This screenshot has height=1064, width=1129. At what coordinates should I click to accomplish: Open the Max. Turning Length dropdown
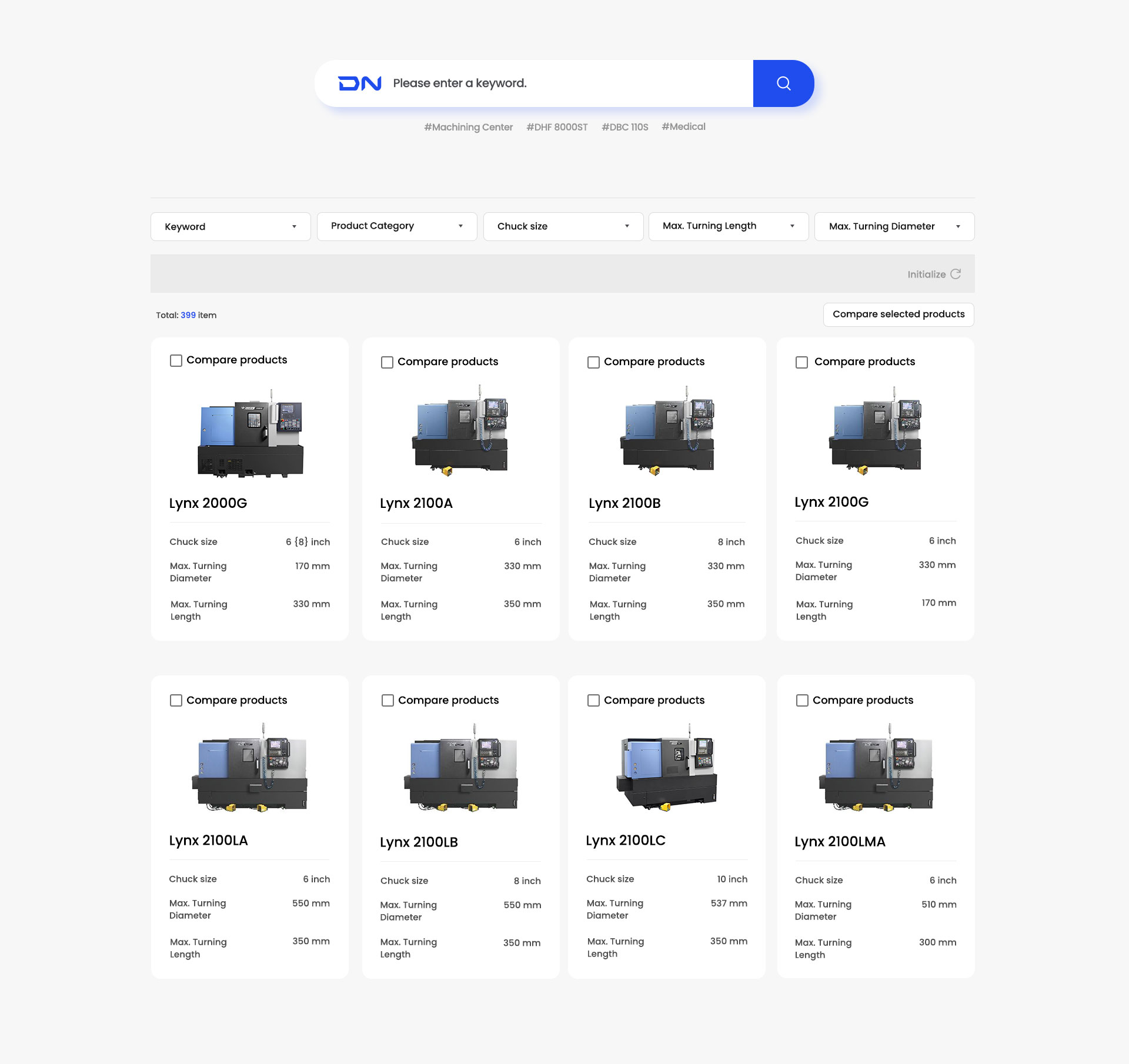728,226
